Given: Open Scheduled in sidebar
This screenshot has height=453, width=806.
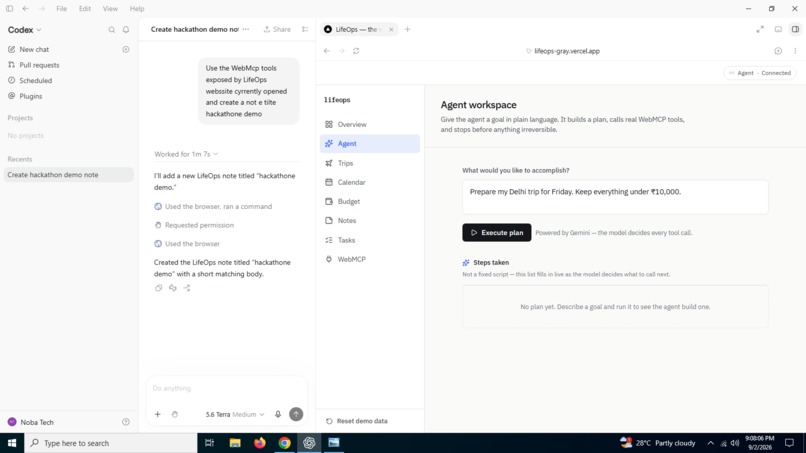Looking at the screenshot, I should tap(30, 81).
